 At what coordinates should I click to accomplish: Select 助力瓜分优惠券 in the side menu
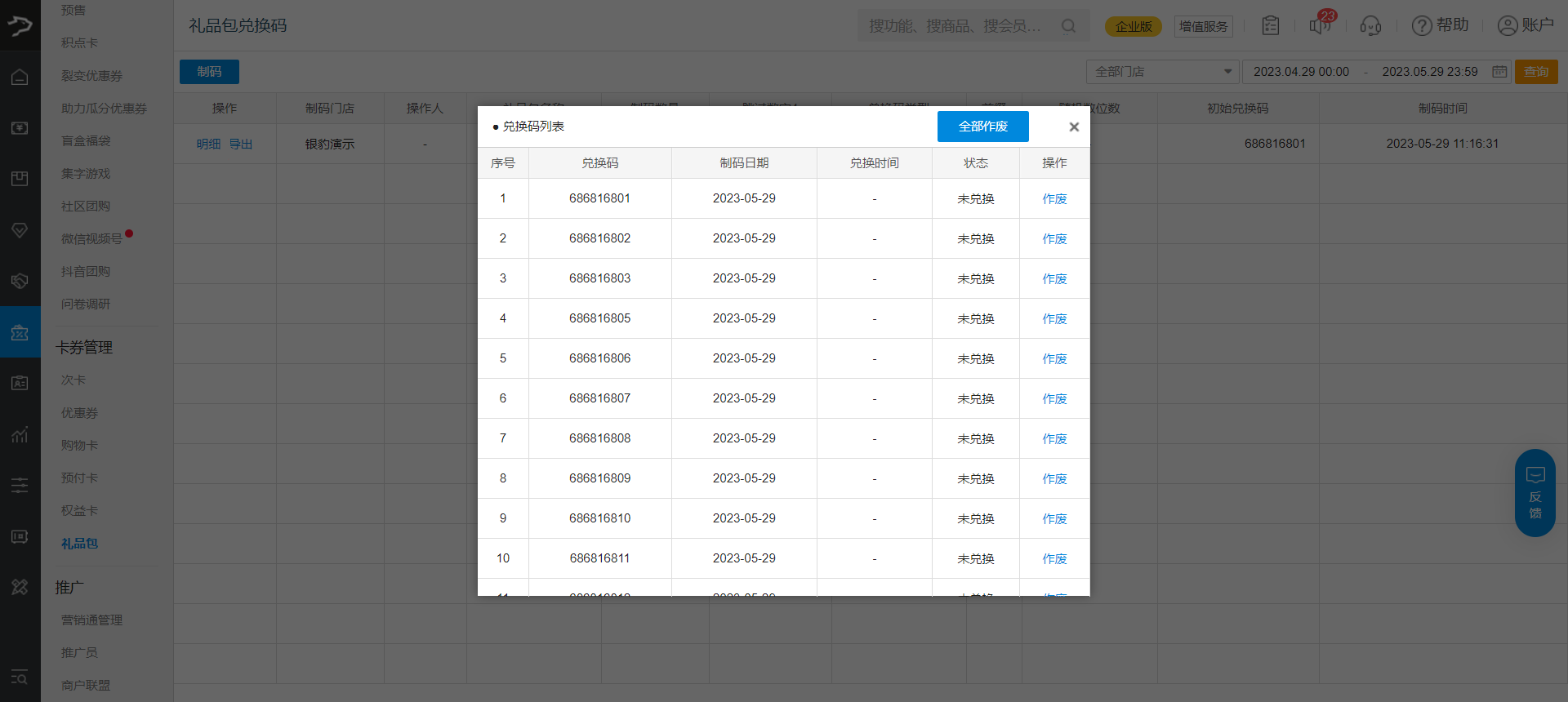click(104, 108)
